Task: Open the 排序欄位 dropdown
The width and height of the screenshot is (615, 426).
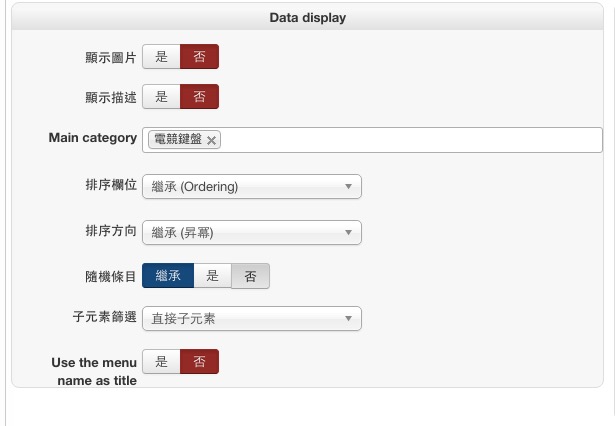Action: (x=251, y=187)
